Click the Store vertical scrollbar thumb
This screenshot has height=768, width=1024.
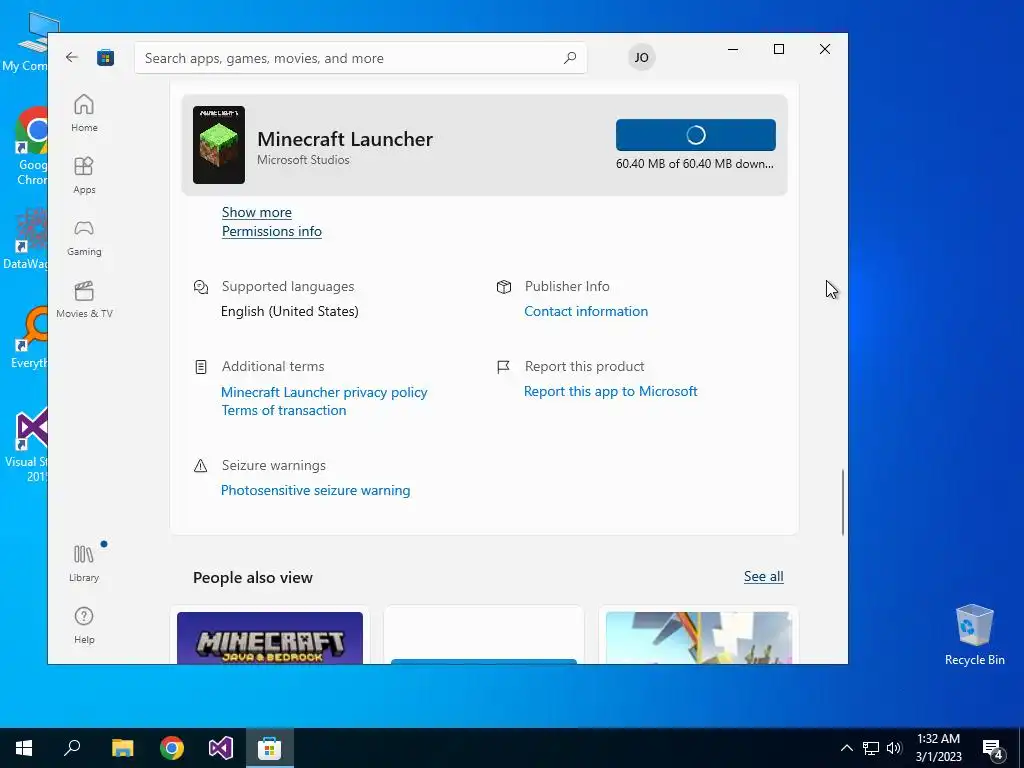(x=842, y=502)
